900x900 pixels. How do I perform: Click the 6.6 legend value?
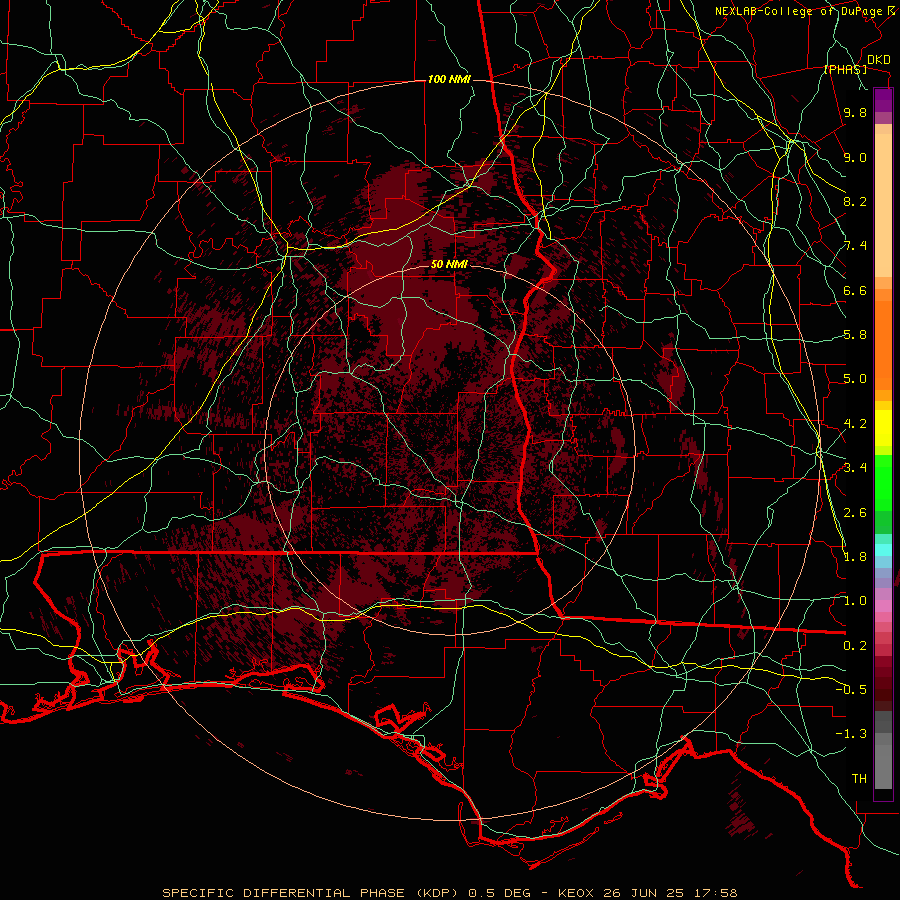point(855,290)
